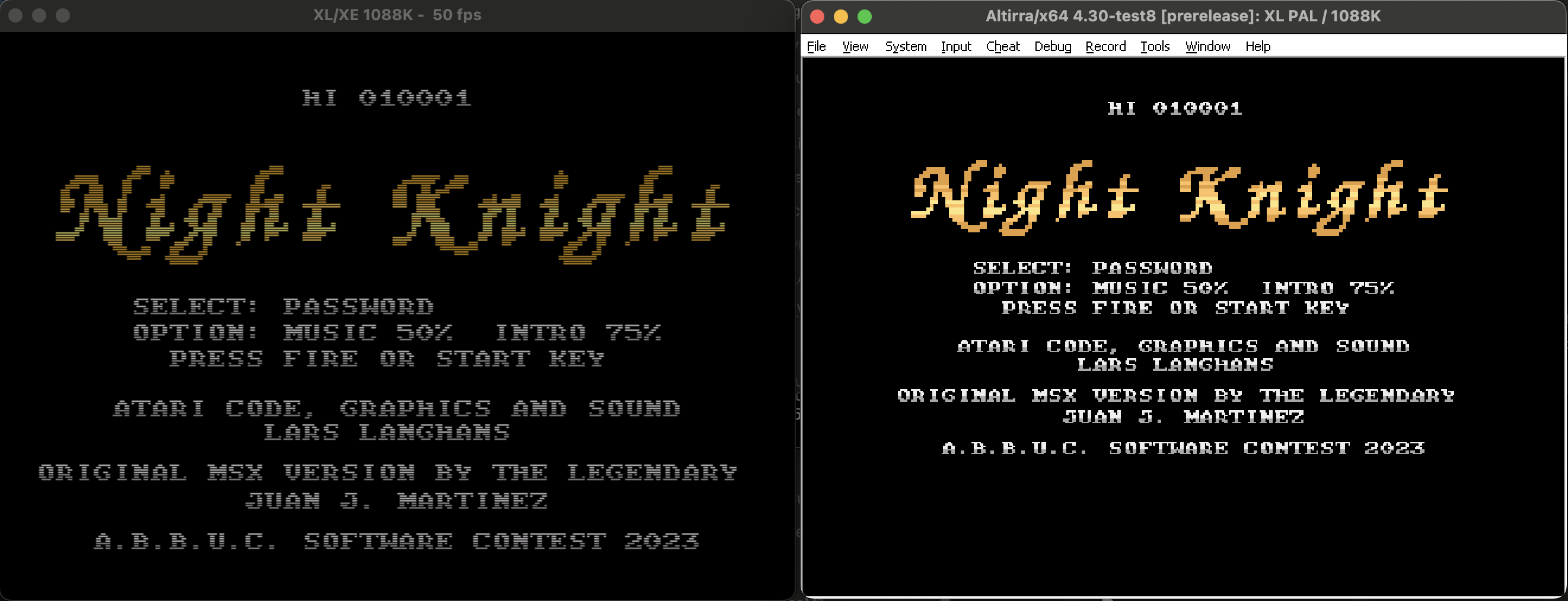Click the XL/XE 1088K 50 fps title bar

[x=397, y=15]
